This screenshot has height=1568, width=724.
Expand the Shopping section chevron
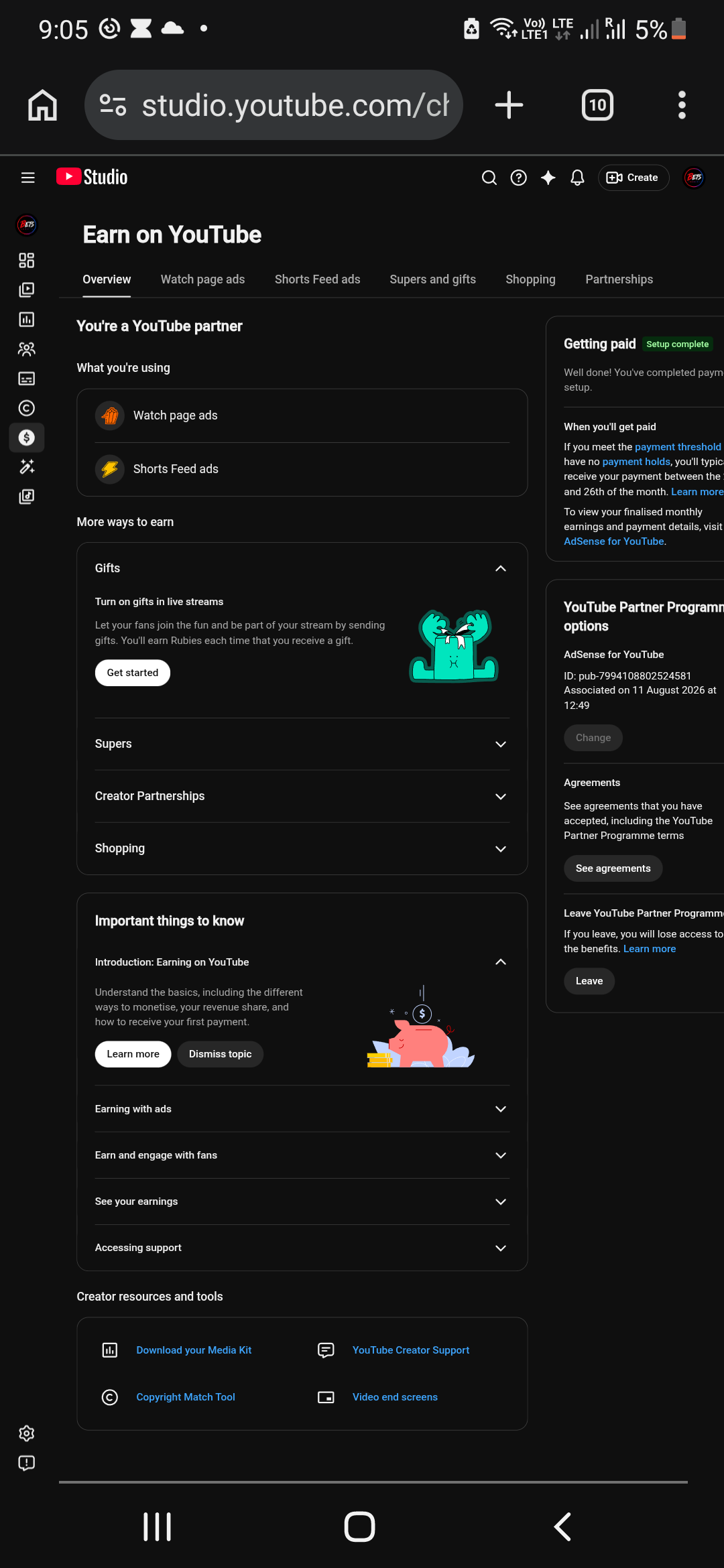click(501, 849)
